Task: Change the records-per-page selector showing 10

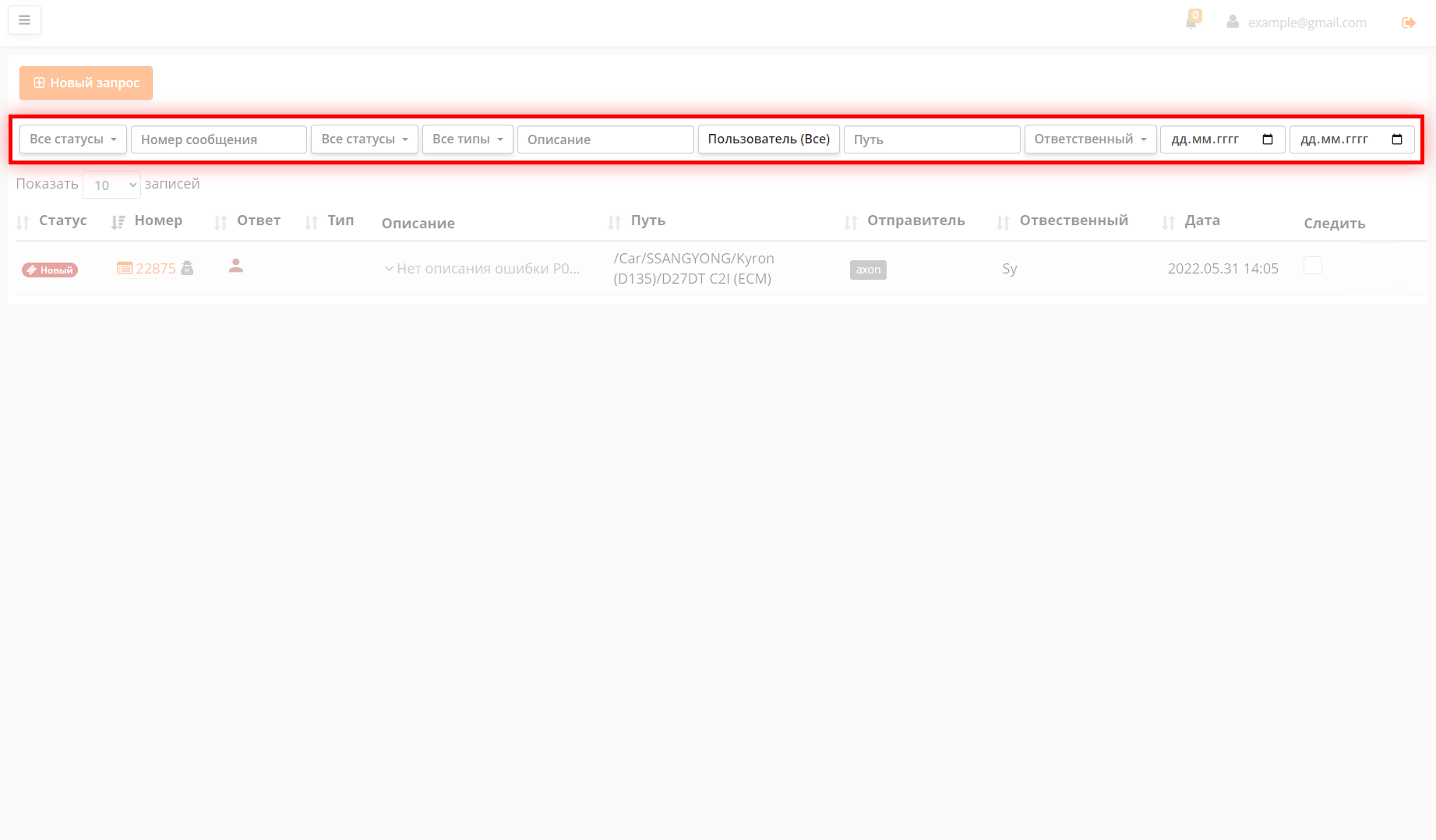Action: [x=111, y=185]
